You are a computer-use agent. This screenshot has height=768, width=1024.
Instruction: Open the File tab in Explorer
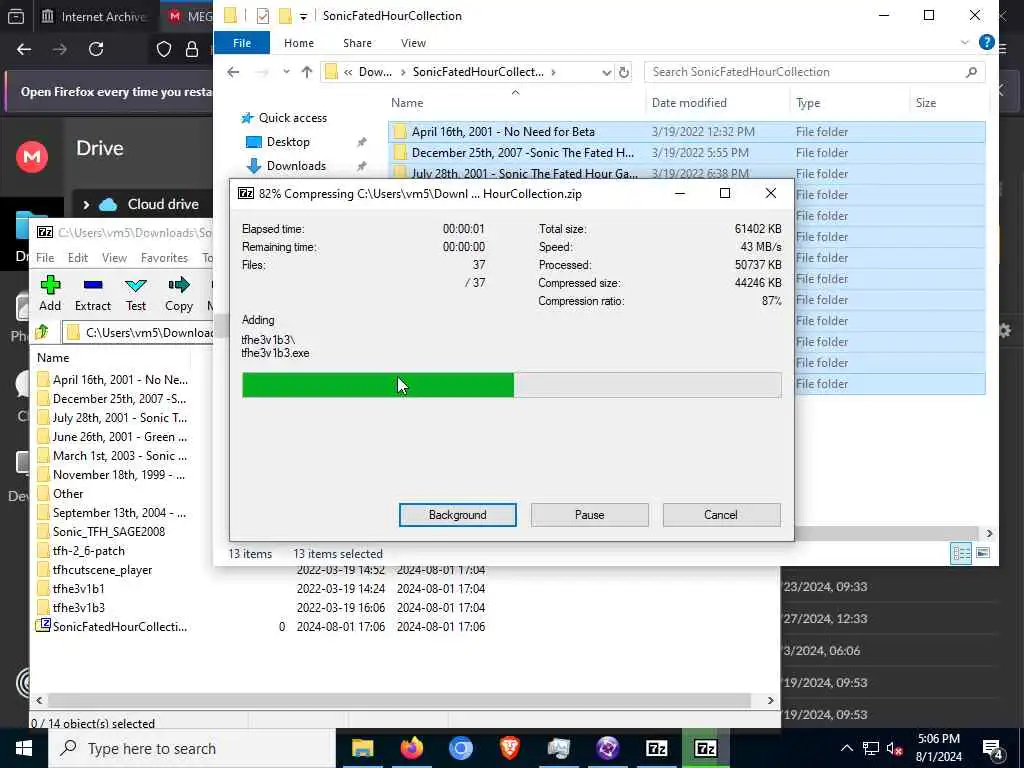click(x=242, y=42)
